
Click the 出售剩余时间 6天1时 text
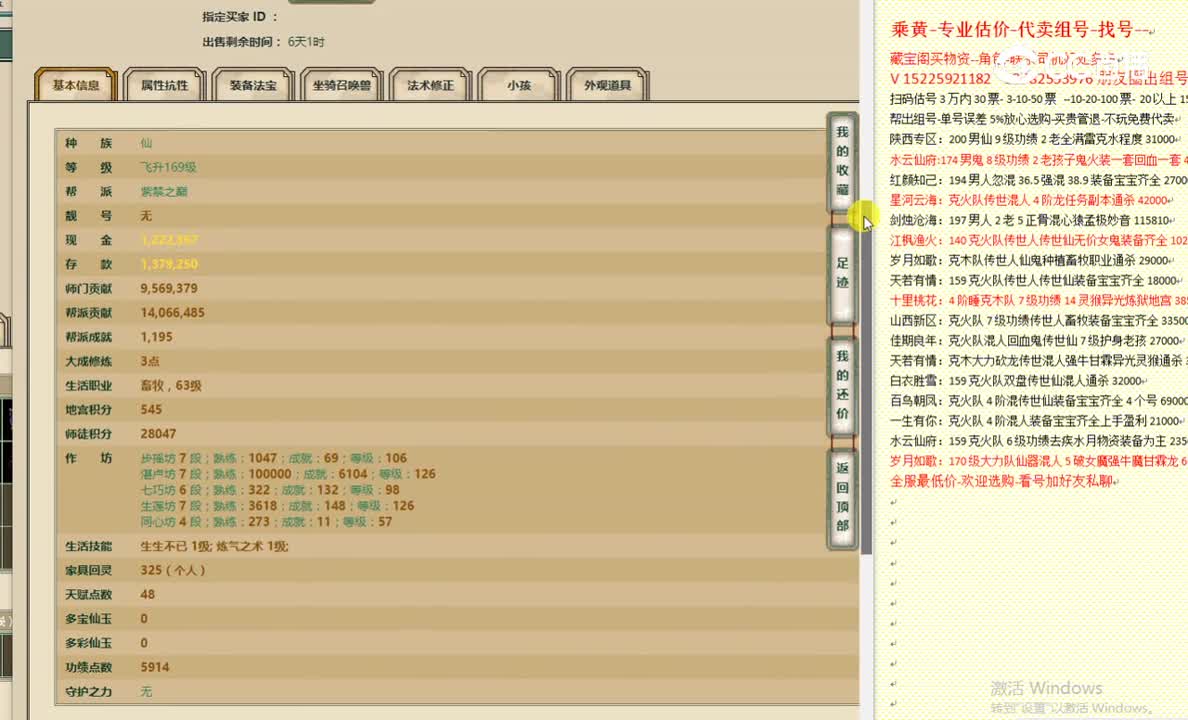(x=264, y=42)
